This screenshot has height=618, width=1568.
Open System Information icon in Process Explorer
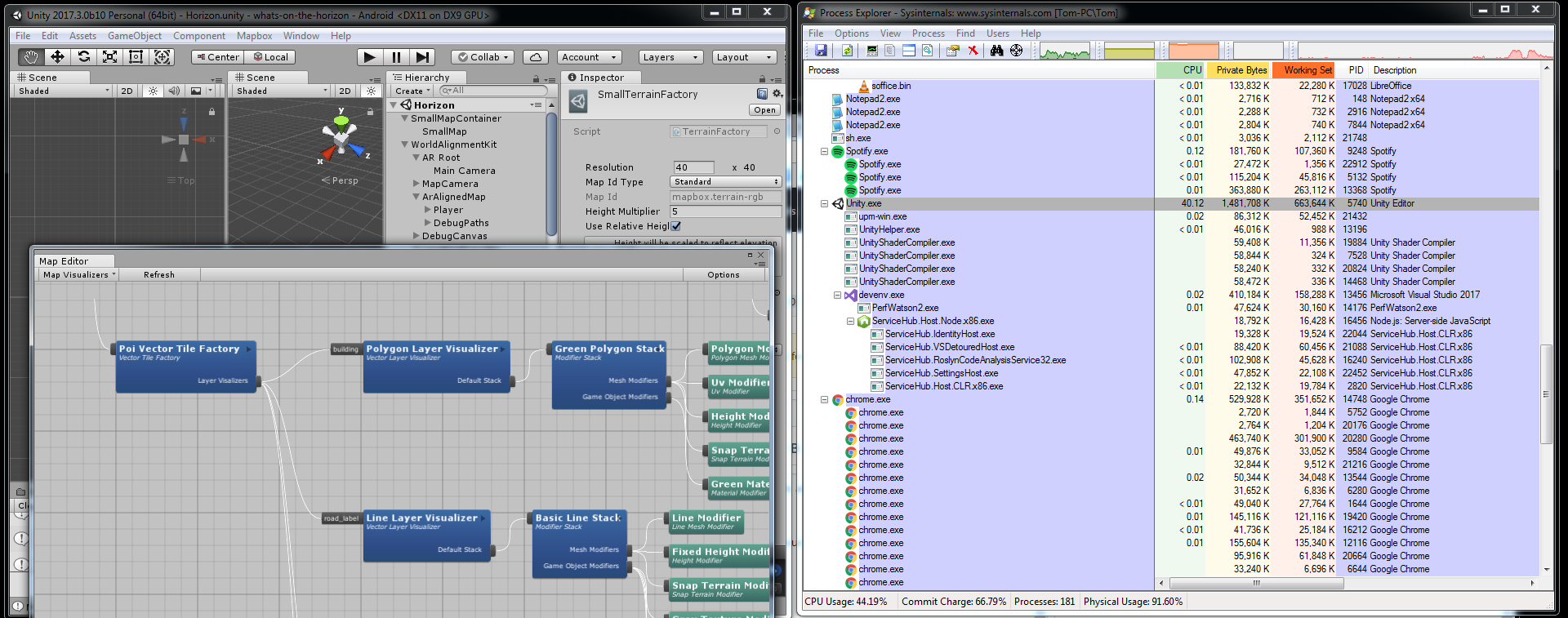point(872,51)
